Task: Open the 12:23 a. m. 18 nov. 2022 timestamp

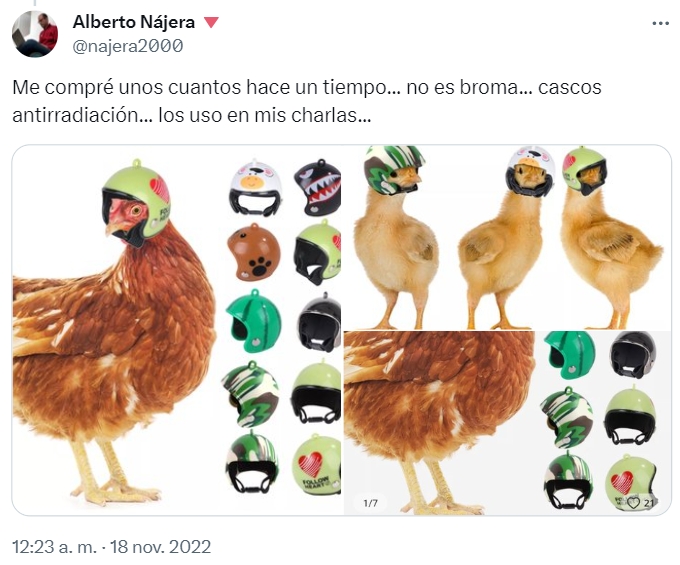Action: pos(111,546)
